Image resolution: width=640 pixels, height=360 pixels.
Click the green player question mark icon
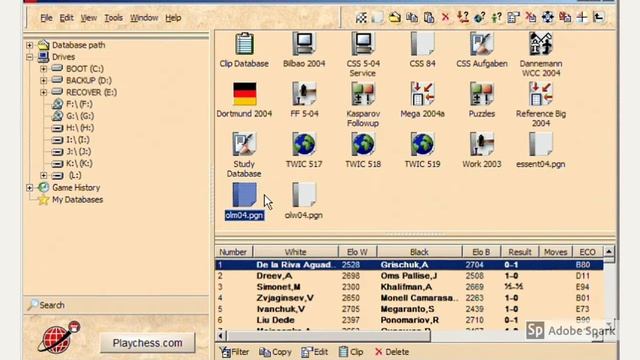(496, 18)
